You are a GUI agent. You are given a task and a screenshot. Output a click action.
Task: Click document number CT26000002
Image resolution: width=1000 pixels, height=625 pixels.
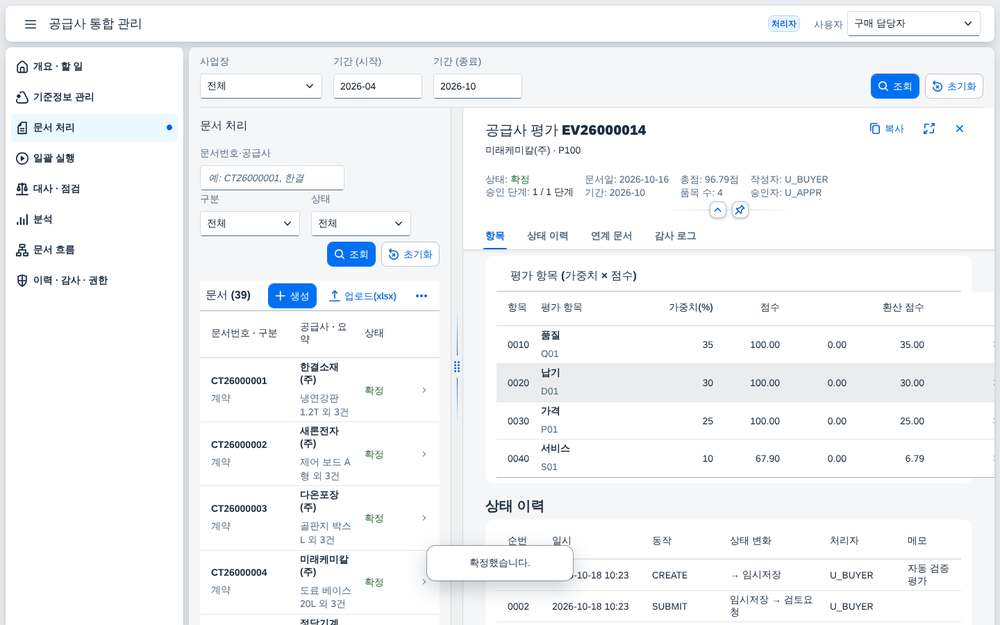(239, 445)
